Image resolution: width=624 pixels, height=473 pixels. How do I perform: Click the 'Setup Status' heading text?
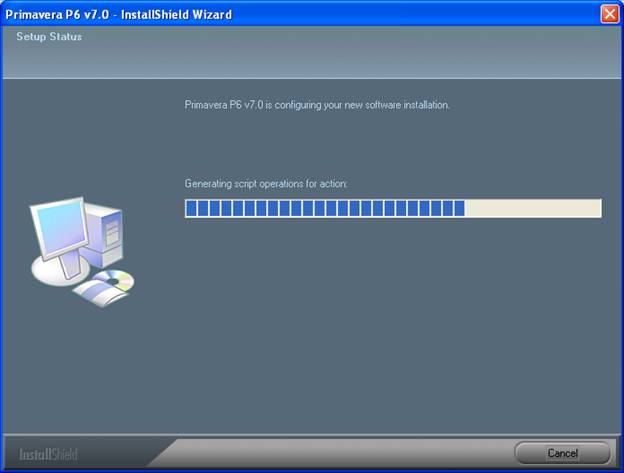tap(49, 37)
